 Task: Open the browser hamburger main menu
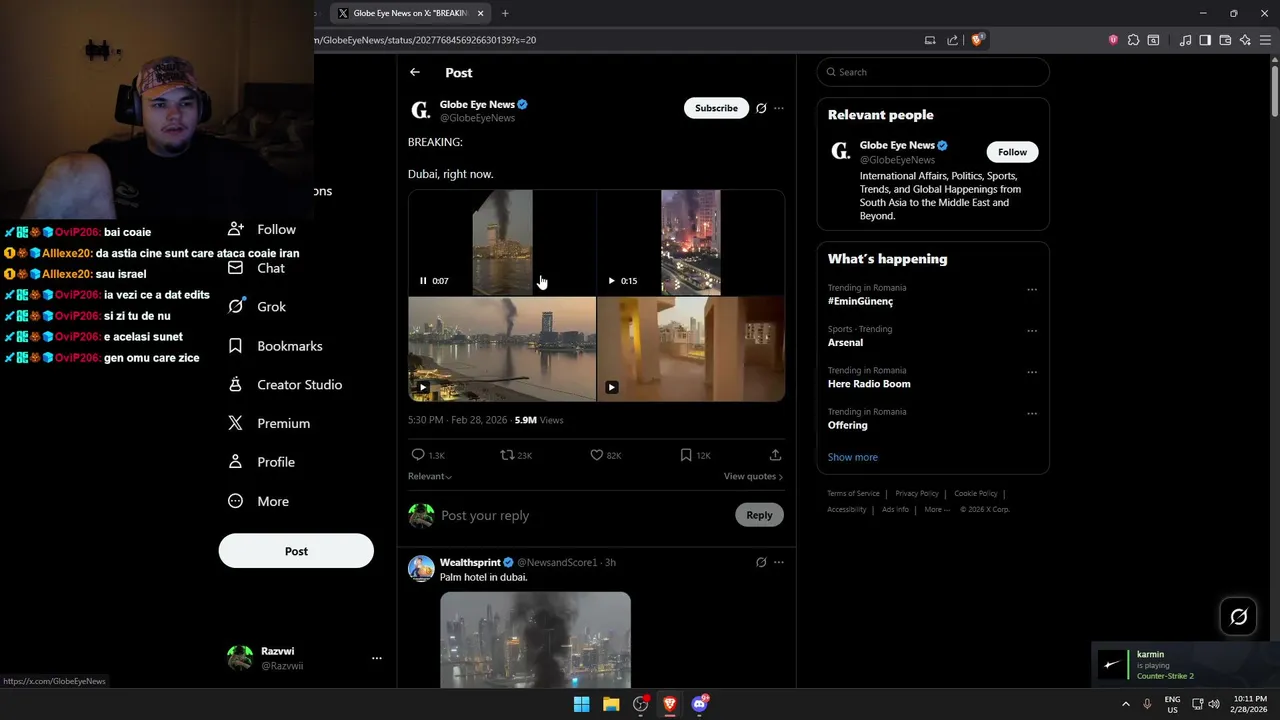[x=1265, y=40]
